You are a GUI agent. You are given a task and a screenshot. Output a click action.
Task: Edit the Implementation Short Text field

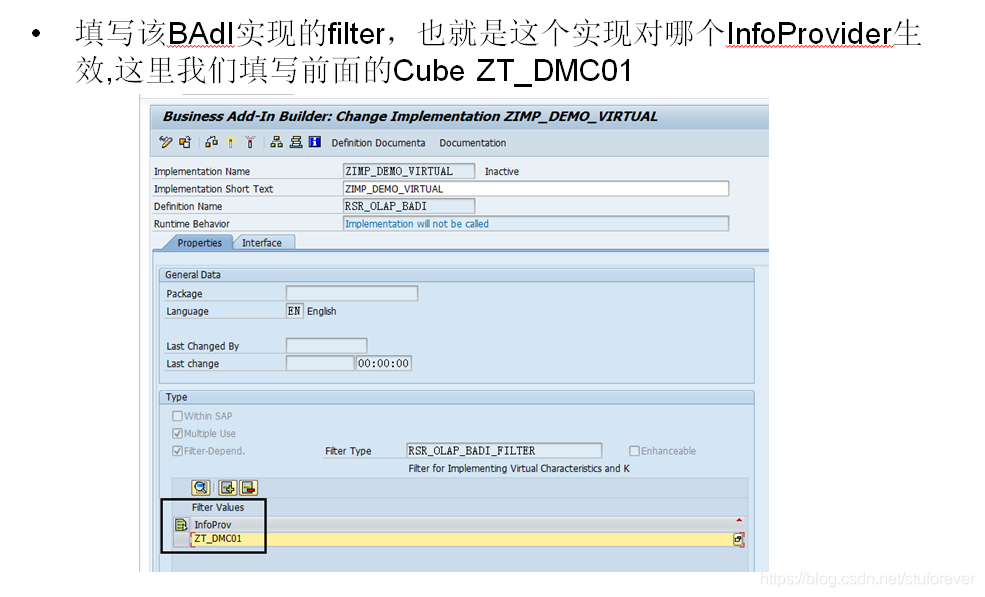[x=536, y=189]
